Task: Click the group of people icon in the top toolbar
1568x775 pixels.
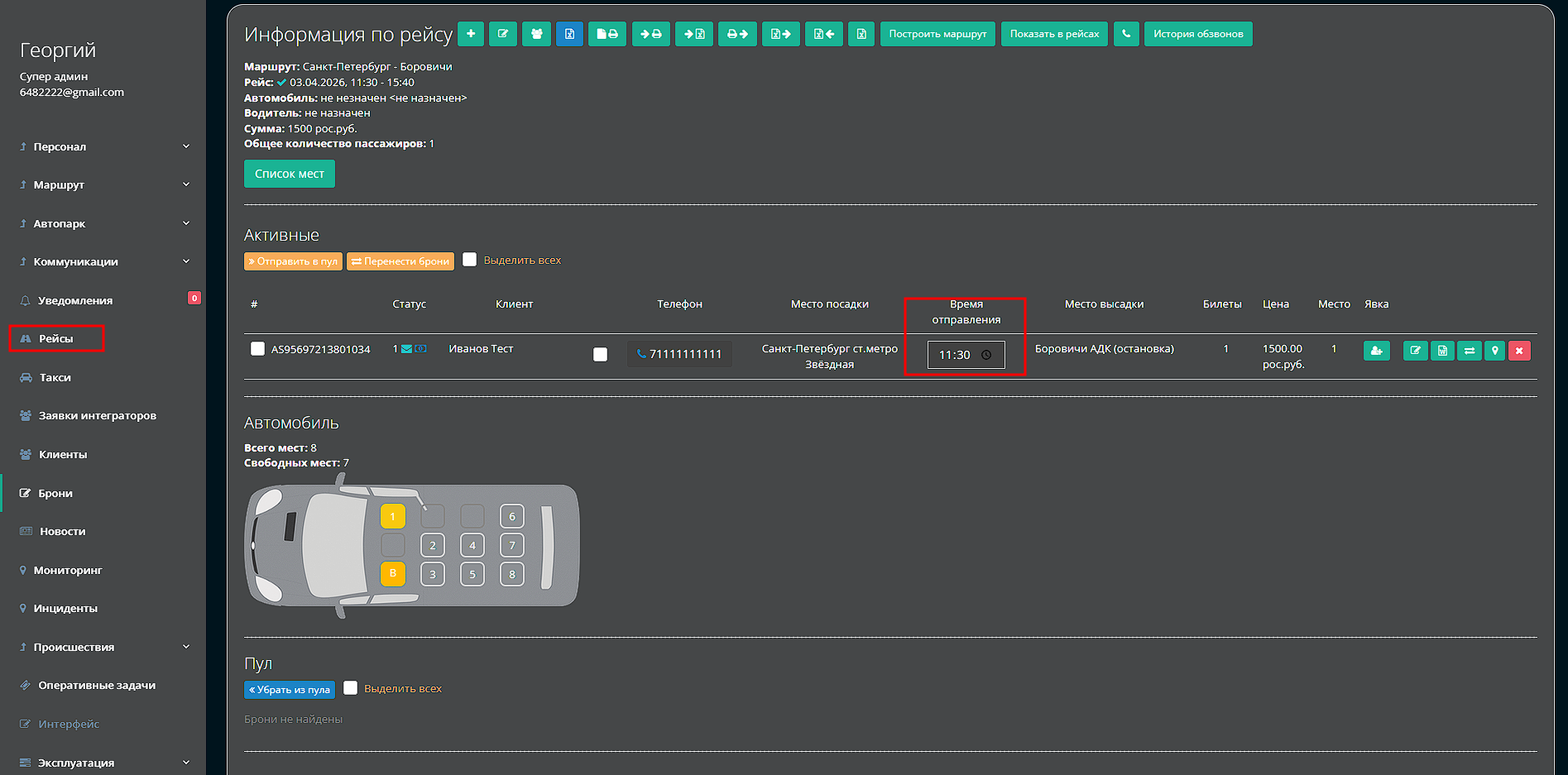Action: click(x=536, y=34)
